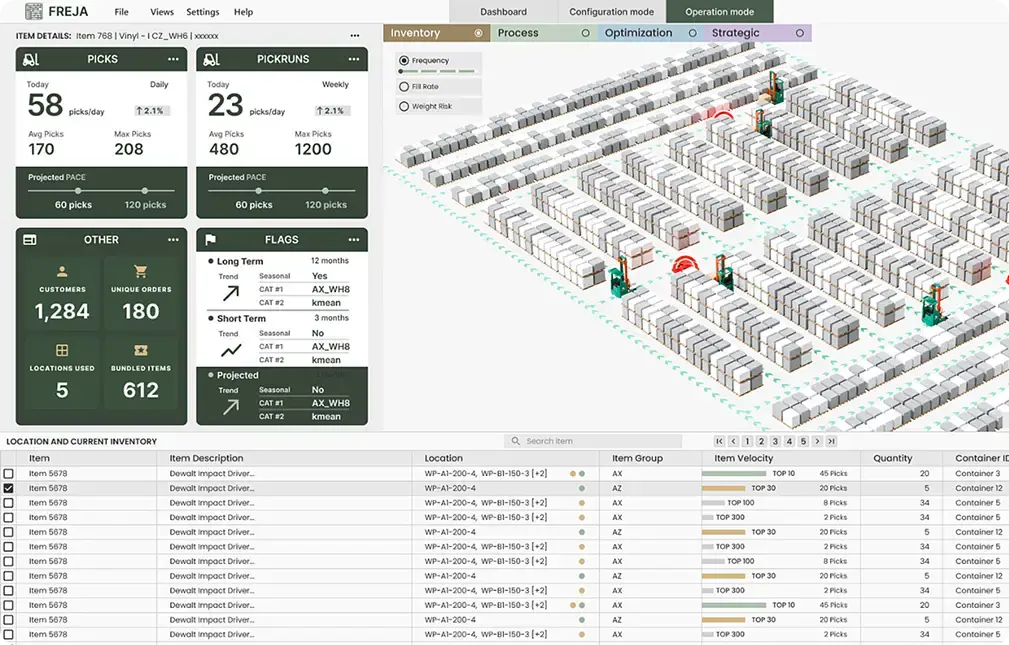Open the Settings menu
The height and width of the screenshot is (645, 1009).
[203, 12]
